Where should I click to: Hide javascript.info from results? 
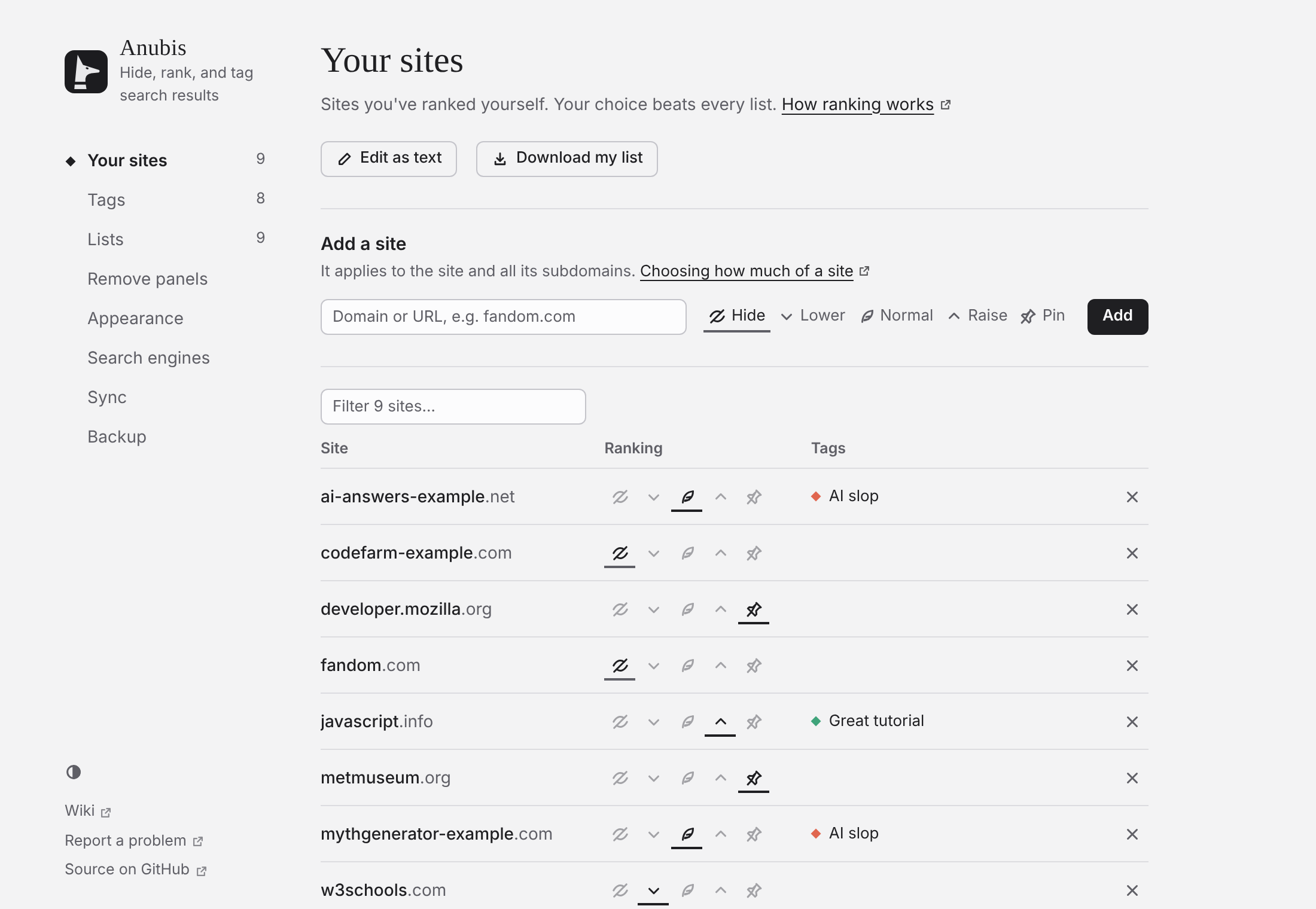click(620, 722)
